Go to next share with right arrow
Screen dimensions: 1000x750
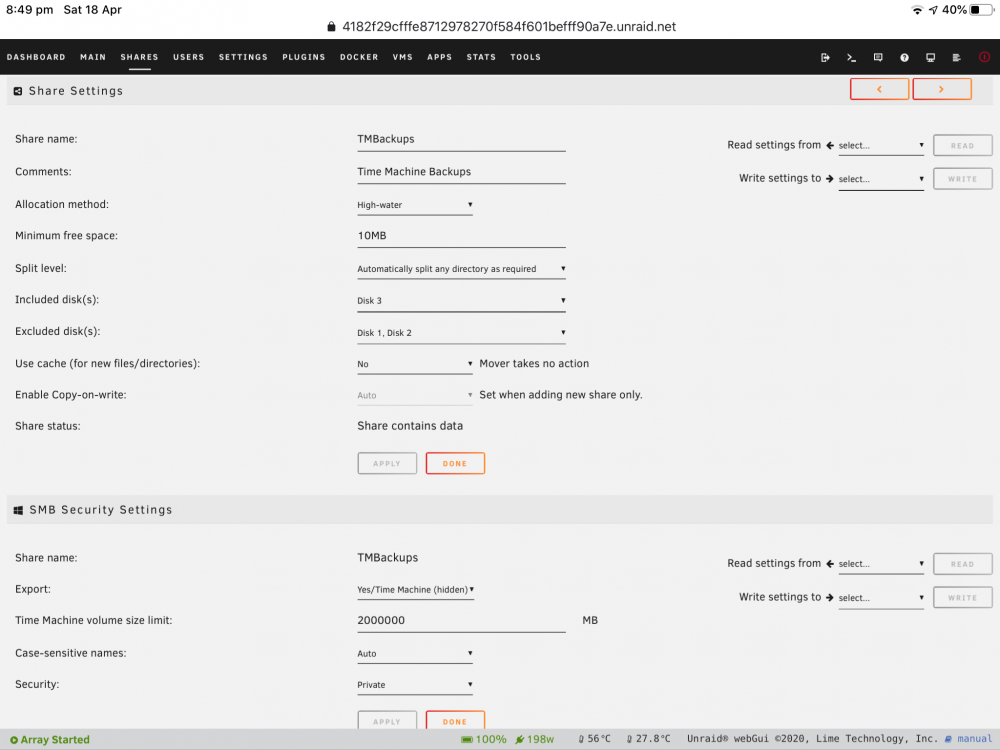click(942, 89)
